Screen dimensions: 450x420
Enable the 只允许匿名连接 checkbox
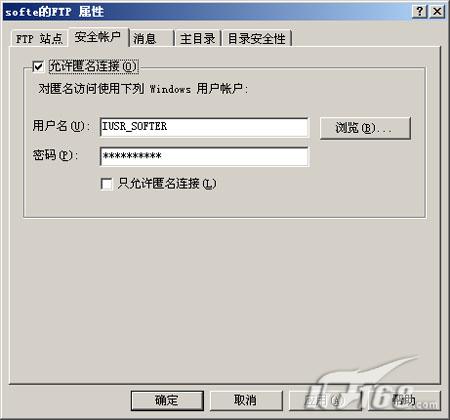pyautogui.click(x=106, y=184)
